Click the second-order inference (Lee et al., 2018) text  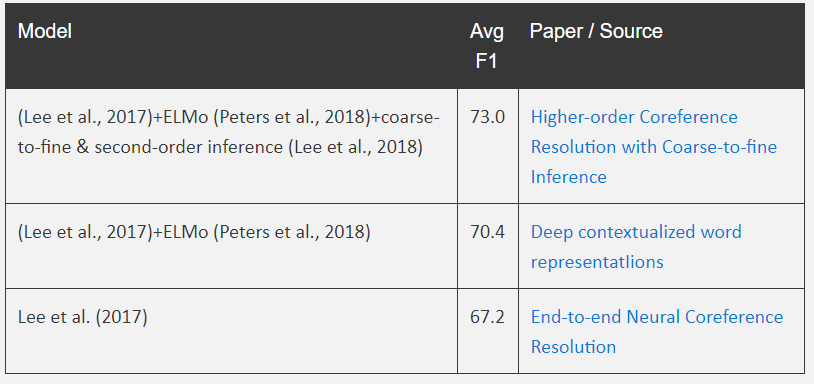[259, 147]
